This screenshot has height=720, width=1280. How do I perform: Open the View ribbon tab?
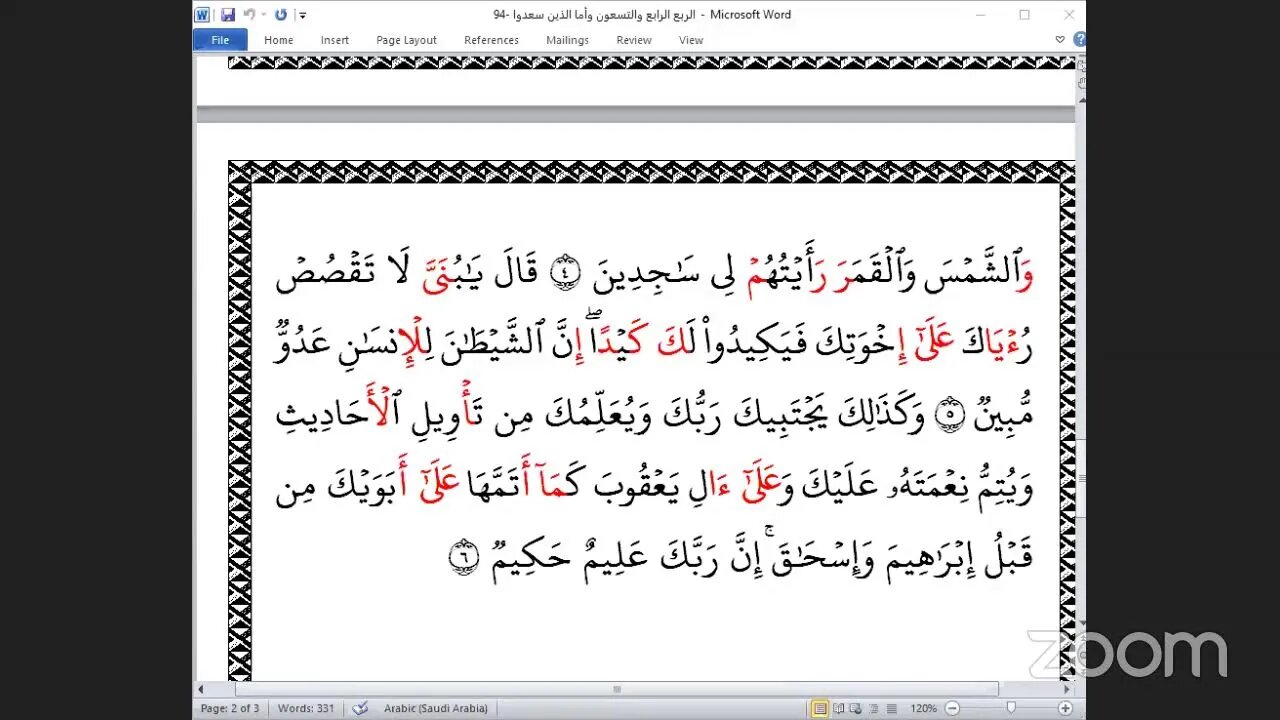click(x=691, y=40)
